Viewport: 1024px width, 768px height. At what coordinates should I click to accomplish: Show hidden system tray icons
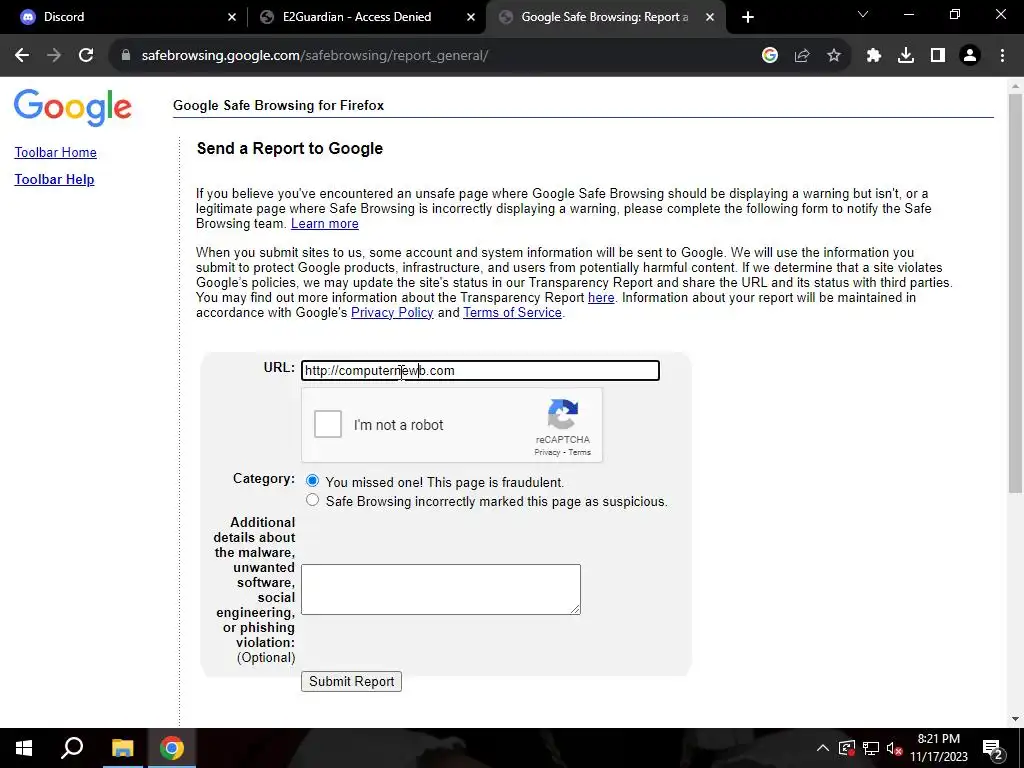(x=823, y=748)
